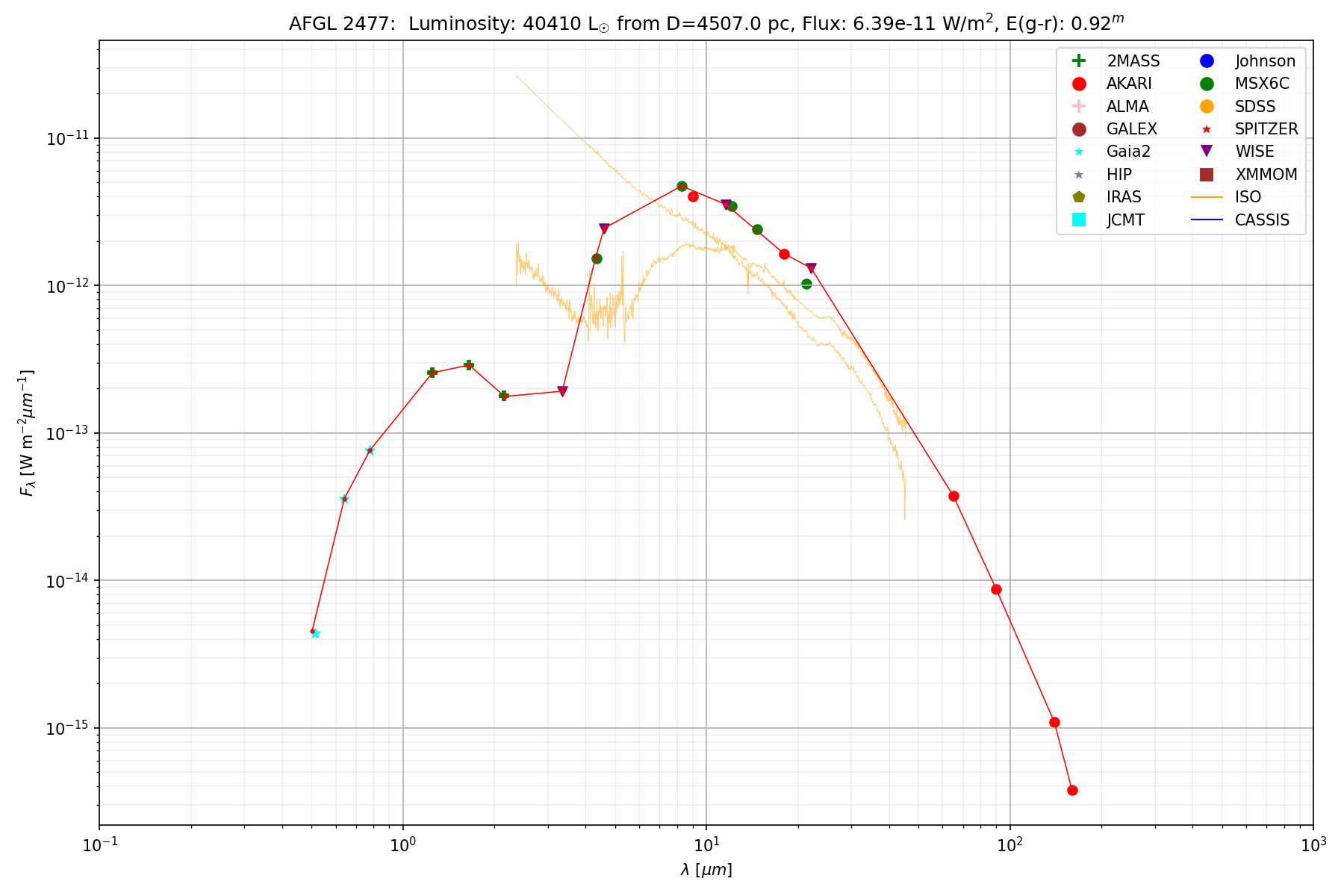Click the SDSS legend label text
Screen dimensions: 1344x896
[x=1255, y=107]
